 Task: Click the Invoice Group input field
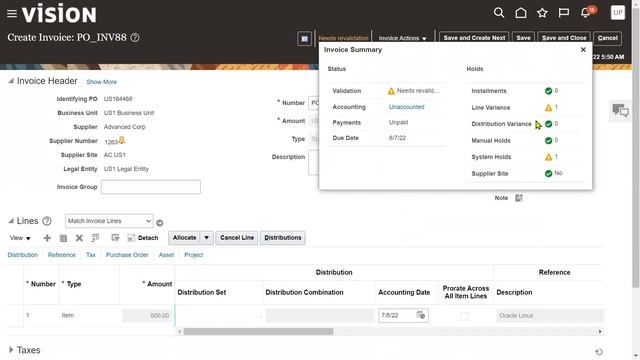tap(151, 187)
